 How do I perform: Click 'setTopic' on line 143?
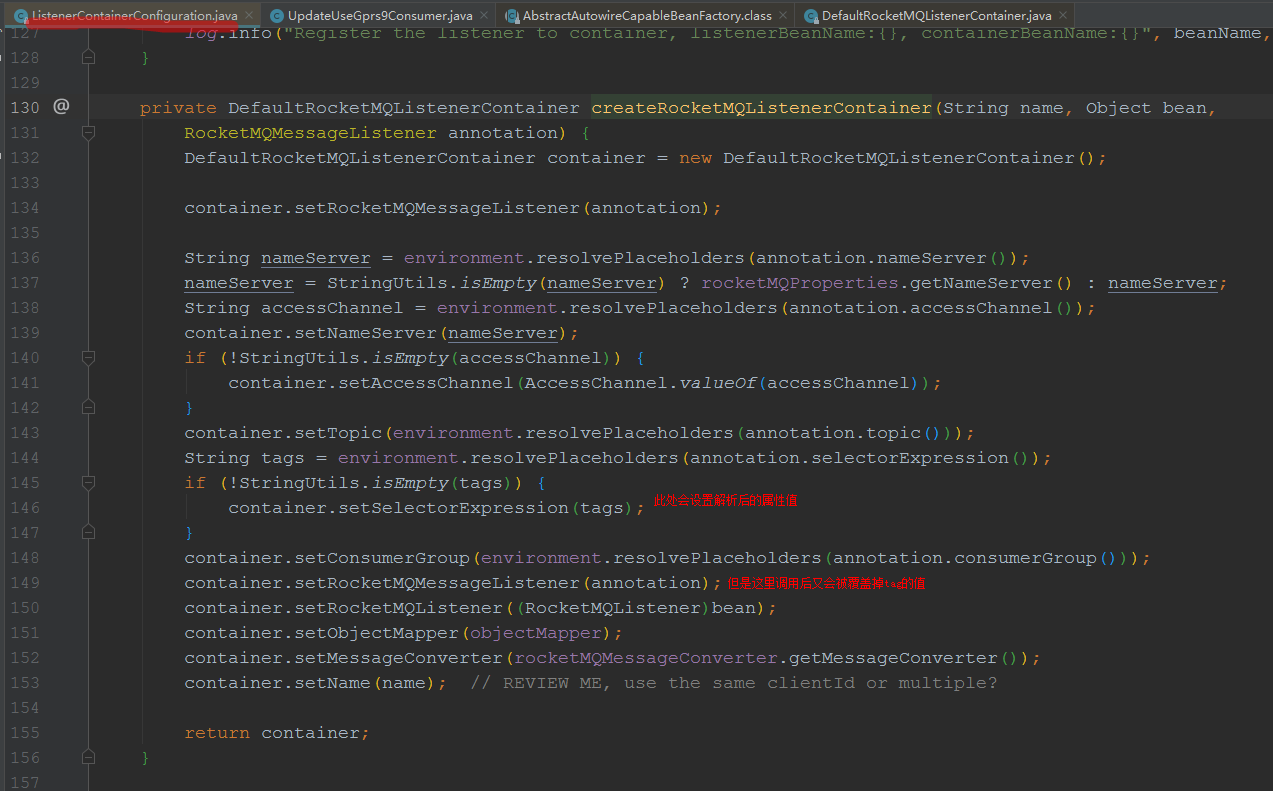click(338, 433)
